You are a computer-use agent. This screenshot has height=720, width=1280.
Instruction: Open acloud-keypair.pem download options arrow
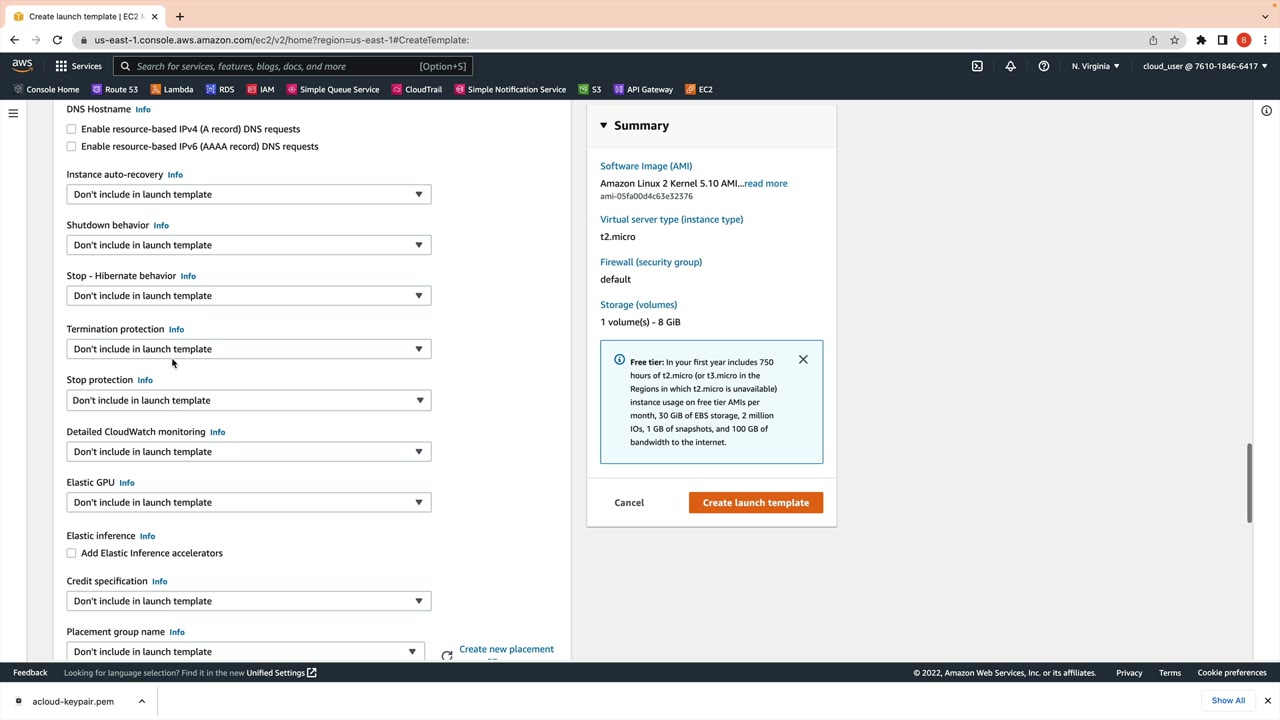pyautogui.click(x=142, y=701)
